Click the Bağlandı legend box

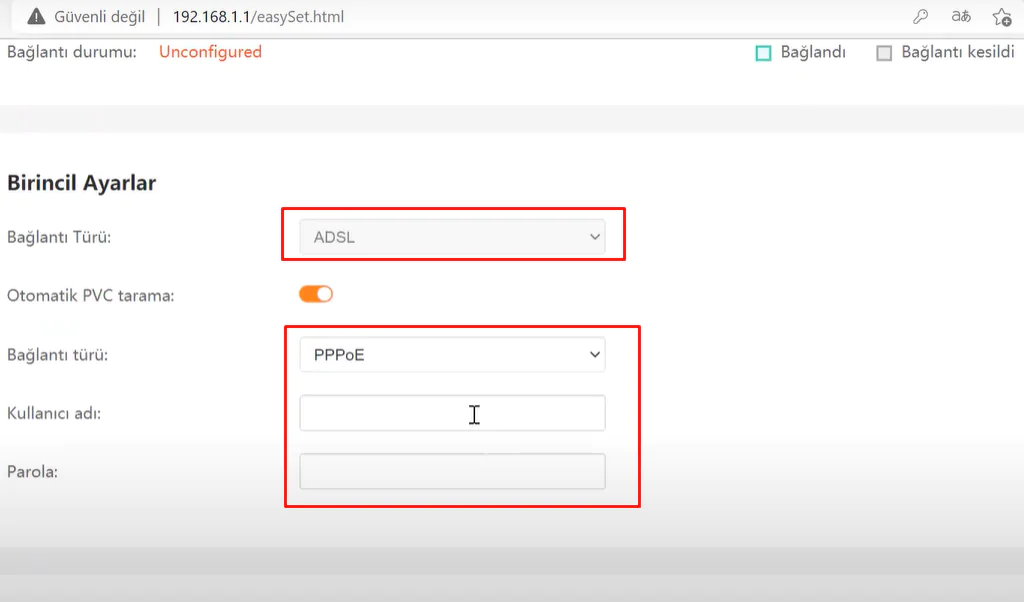[x=763, y=53]
